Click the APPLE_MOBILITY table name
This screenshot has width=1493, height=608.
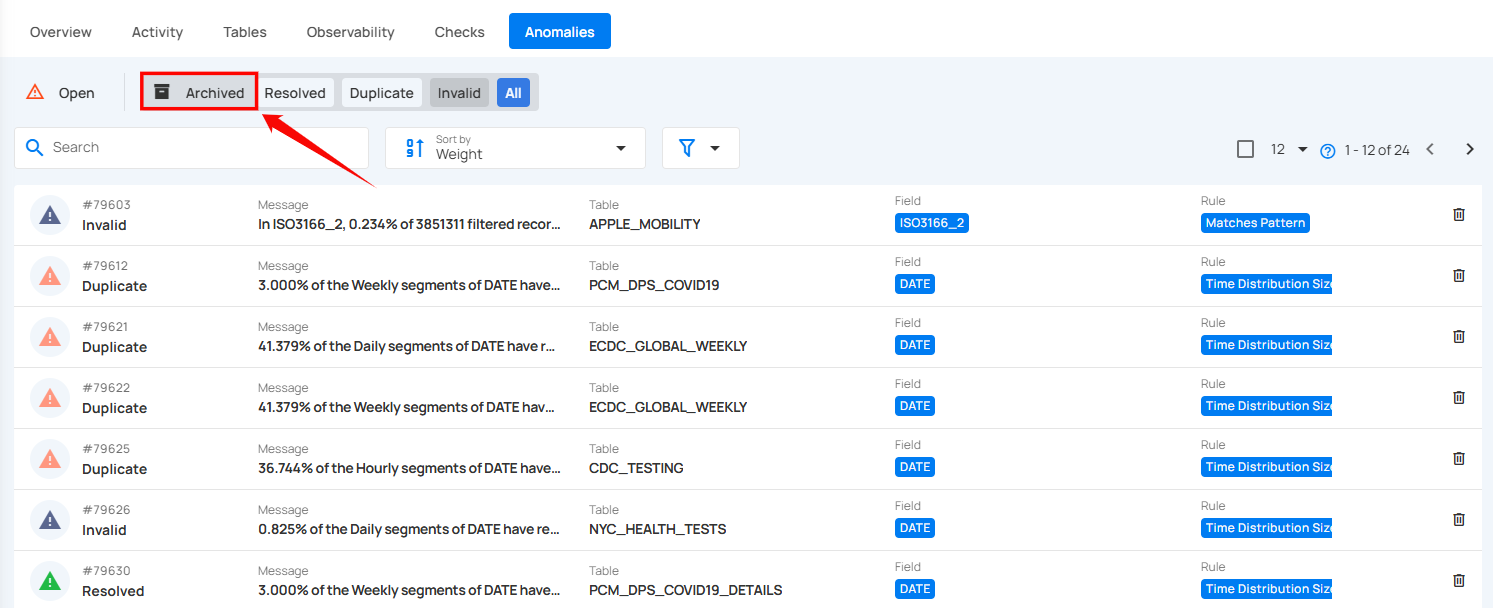pos(645,224)
